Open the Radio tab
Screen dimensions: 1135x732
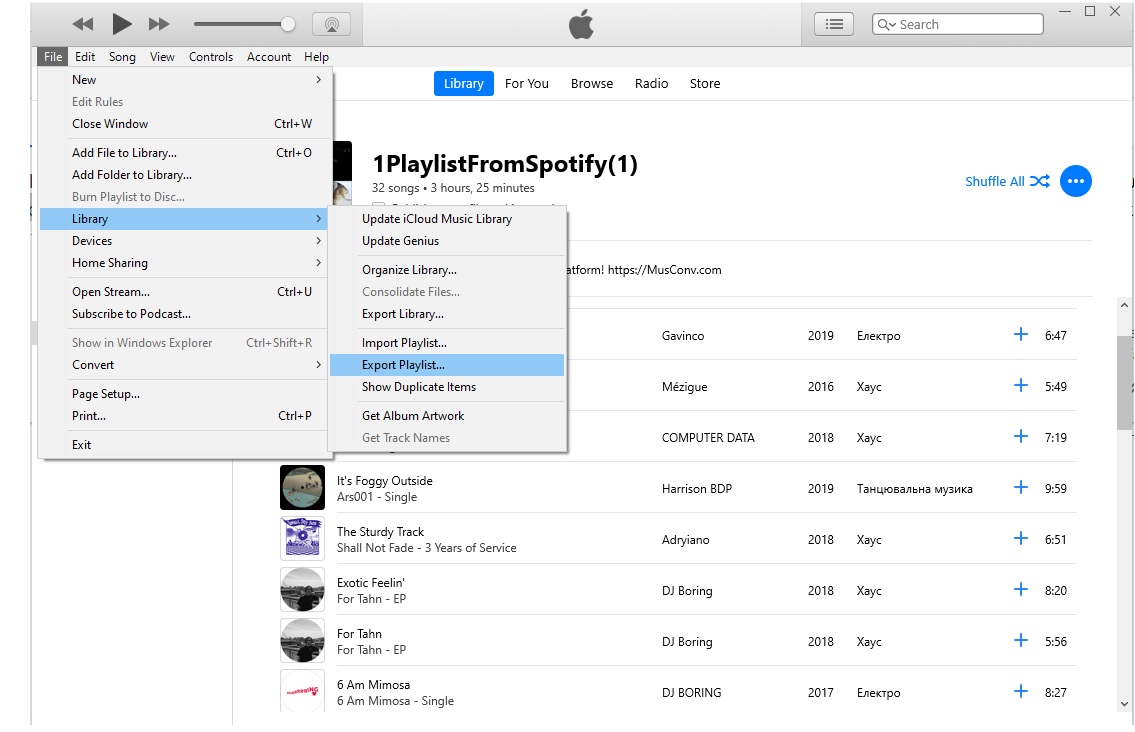pyautogui.click(x=651, y=83)
